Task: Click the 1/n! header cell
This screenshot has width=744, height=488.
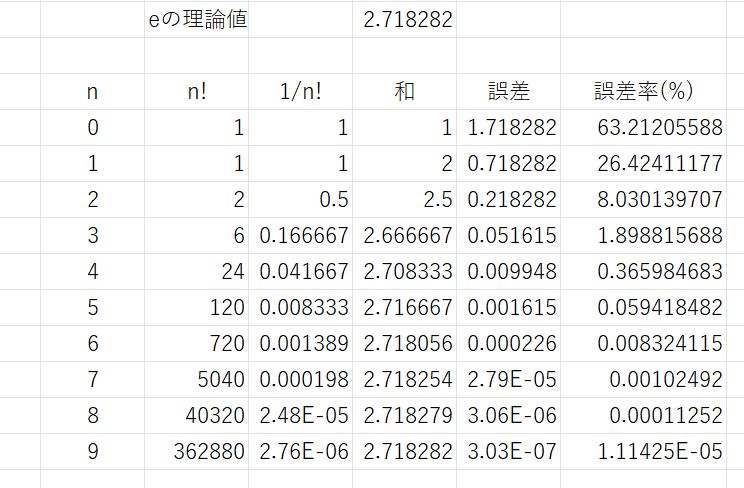Action: pos(300,91)
